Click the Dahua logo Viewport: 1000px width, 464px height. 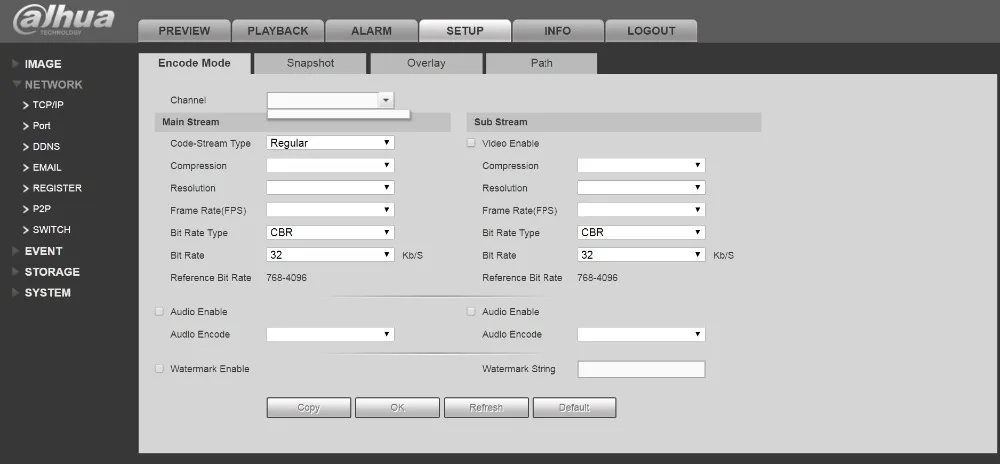coord(64,20)
